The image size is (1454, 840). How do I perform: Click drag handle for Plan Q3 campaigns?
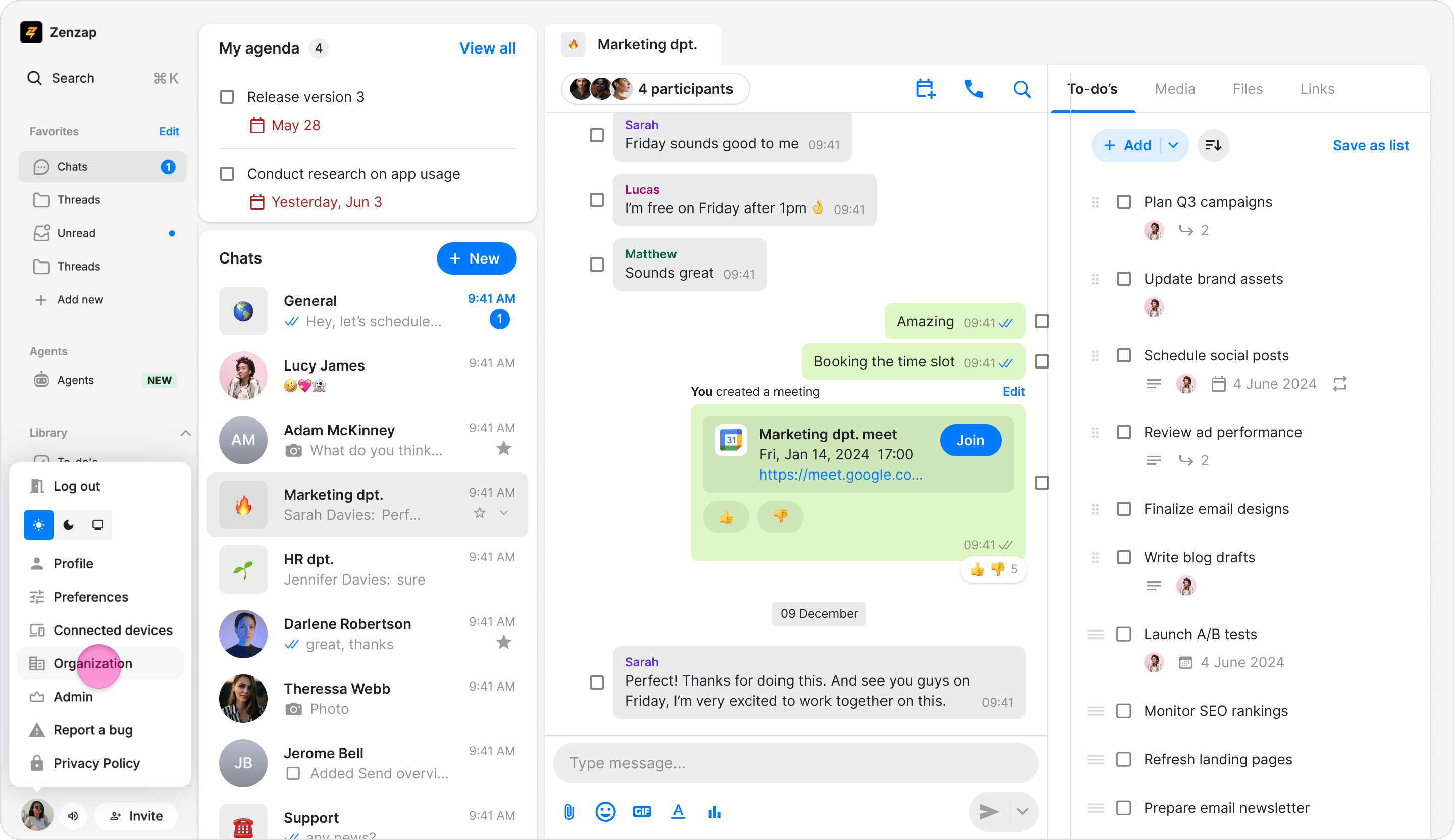pos(1095,202)
